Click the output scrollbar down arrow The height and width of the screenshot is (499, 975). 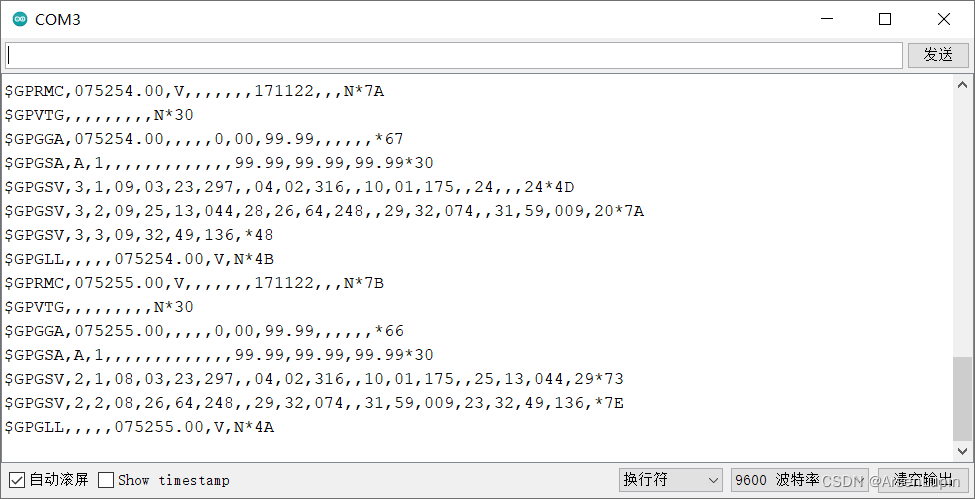[x=962, y=450]
